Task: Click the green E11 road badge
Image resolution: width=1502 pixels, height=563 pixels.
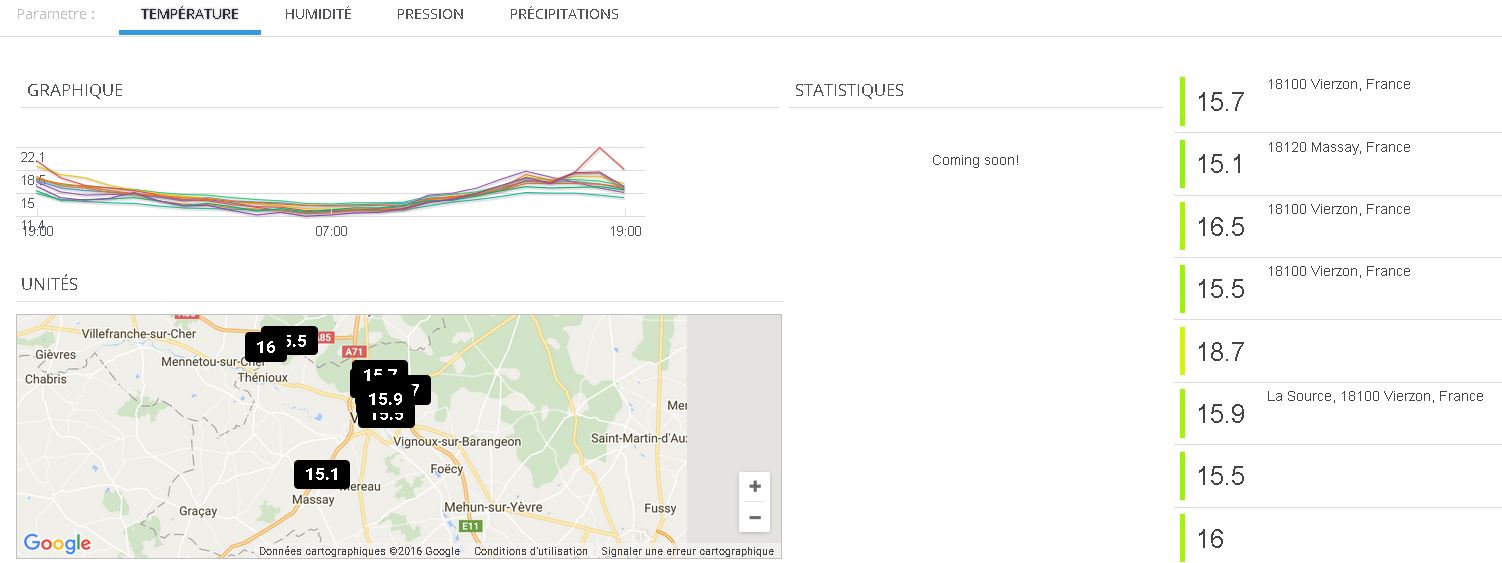Action: (x=470, y=526)
